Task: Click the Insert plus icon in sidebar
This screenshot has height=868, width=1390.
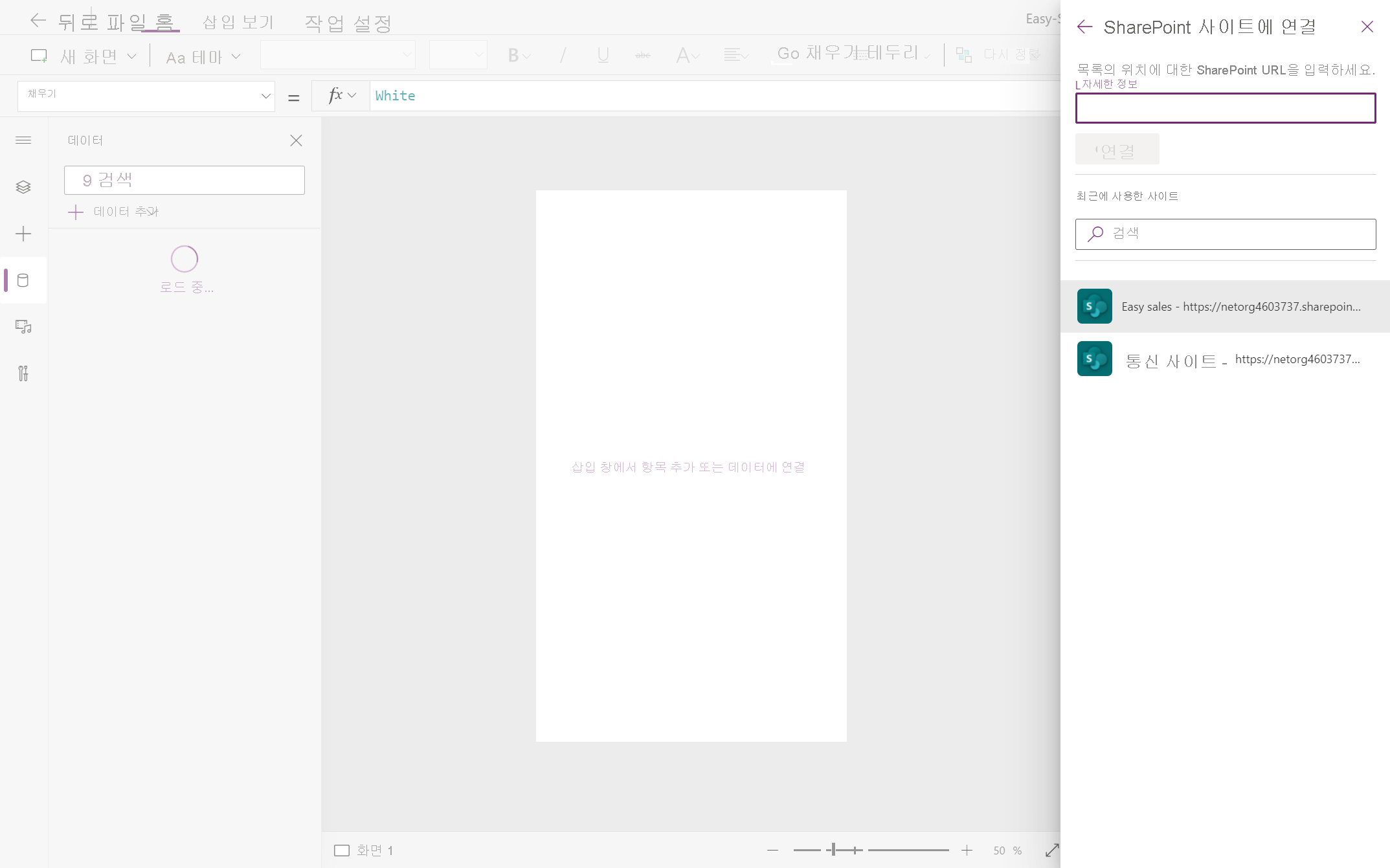Action: [x=23, y=234]
